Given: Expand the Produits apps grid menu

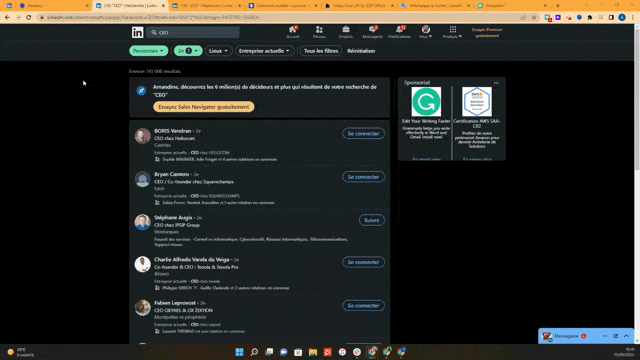Looking at the screenshot, I should pyautogui.click(x=453, y=32).
